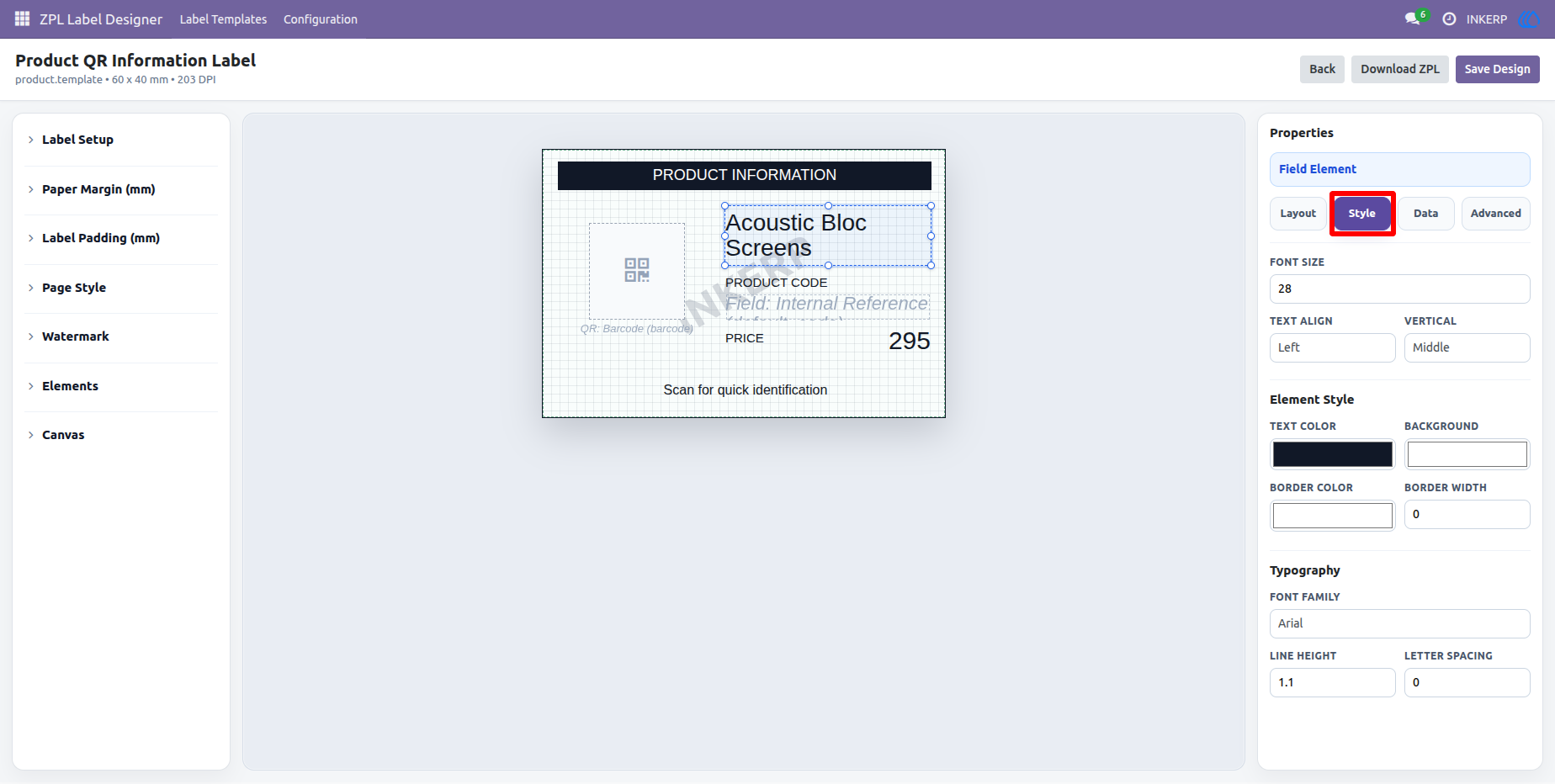Screen dimensions: 1555x784
Task: Expand the Paper Margin (mm) section
Action: tap(121, 189)
